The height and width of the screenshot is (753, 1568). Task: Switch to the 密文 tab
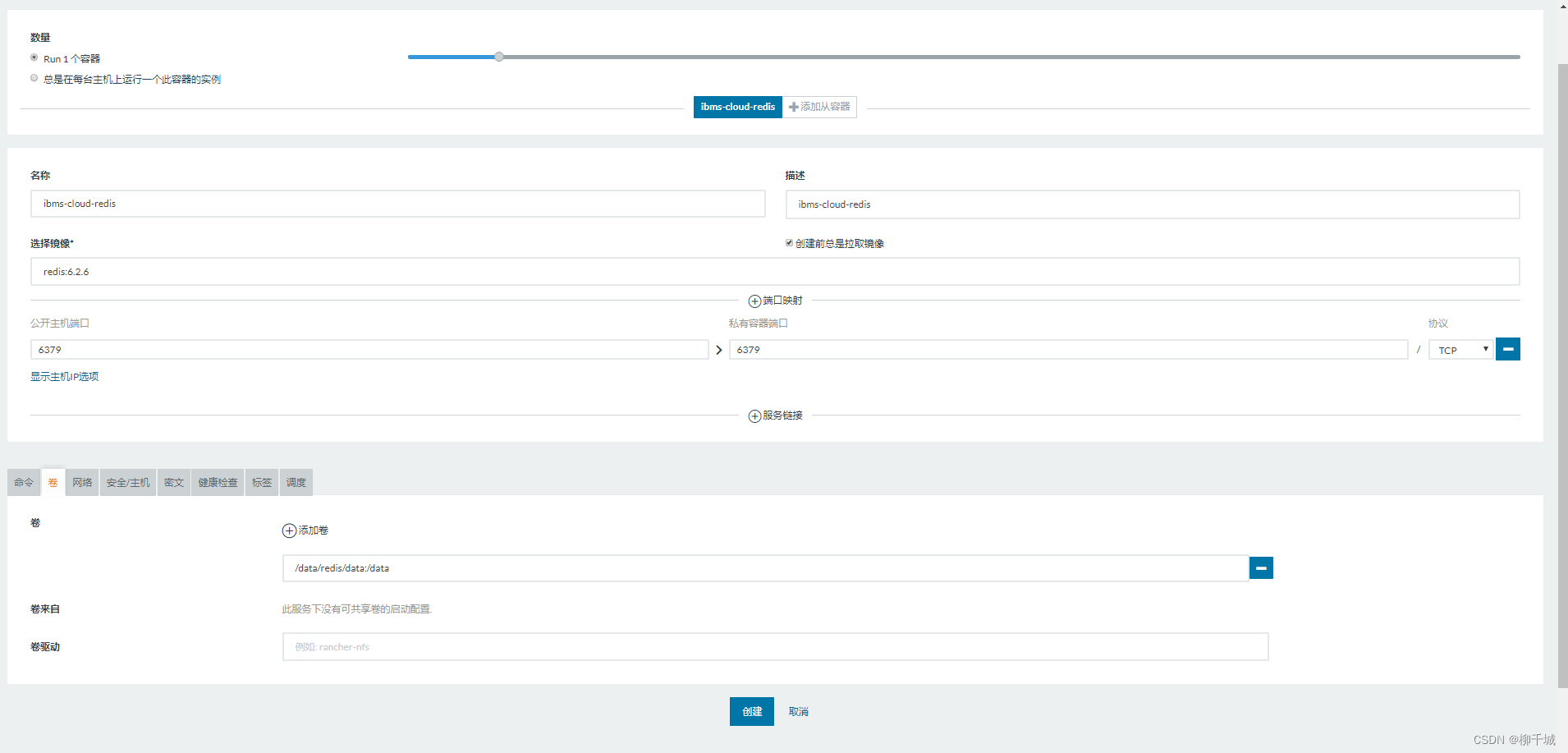coord(174,483)
